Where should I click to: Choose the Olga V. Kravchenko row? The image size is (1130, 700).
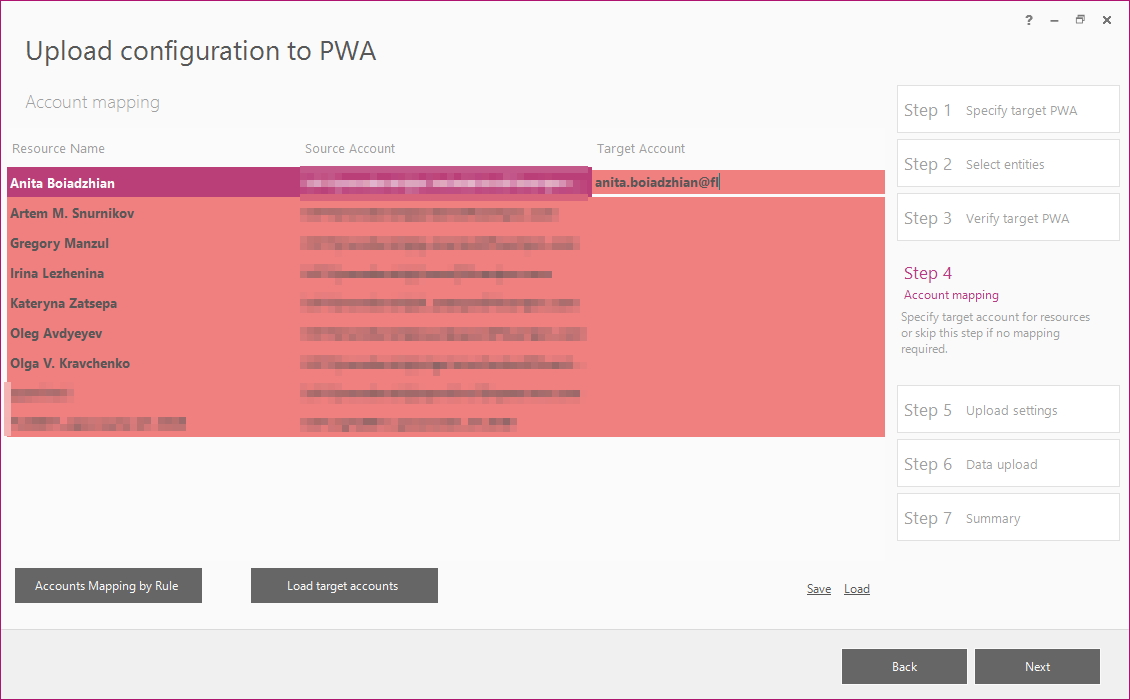446,363
